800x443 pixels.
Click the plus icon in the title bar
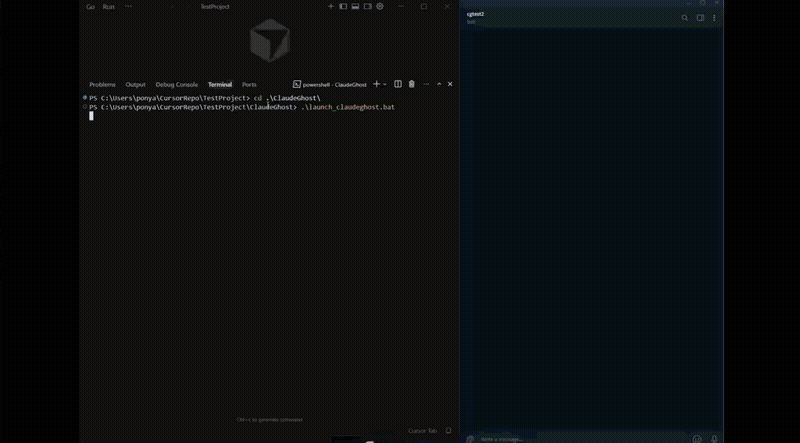331,7
